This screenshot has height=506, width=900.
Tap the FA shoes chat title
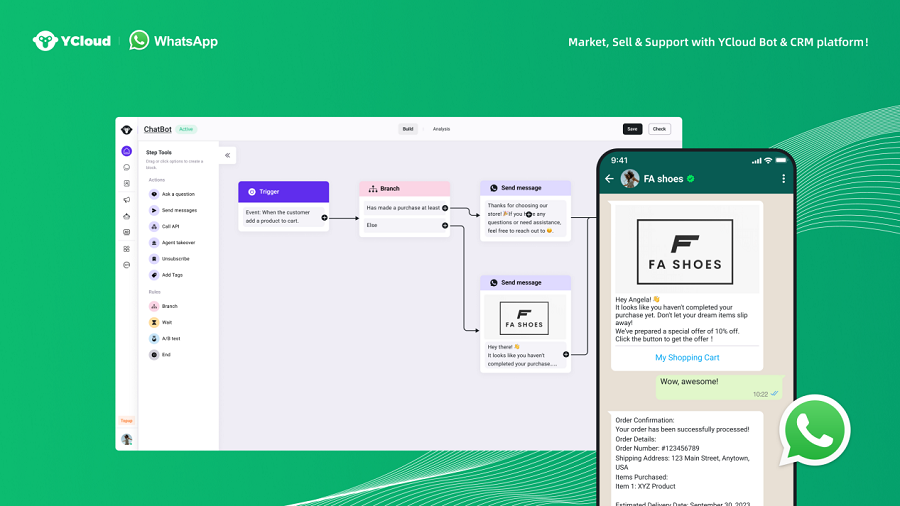click(x=663, y=179)
